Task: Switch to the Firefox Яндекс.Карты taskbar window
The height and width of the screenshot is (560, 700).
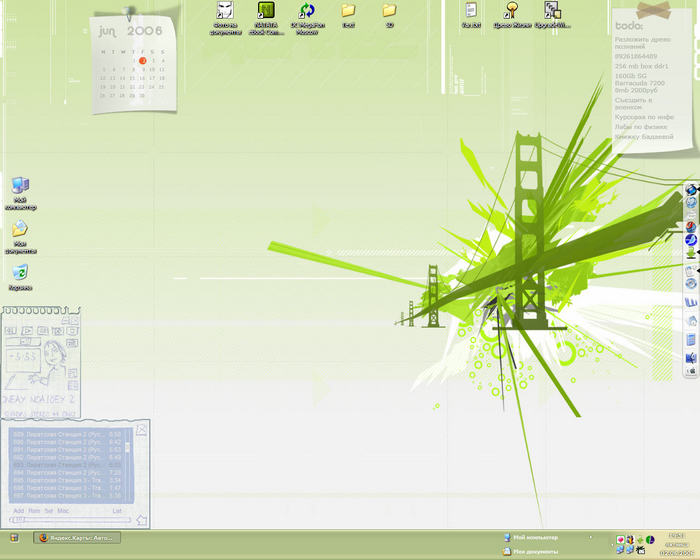Action: pos(77,538)
